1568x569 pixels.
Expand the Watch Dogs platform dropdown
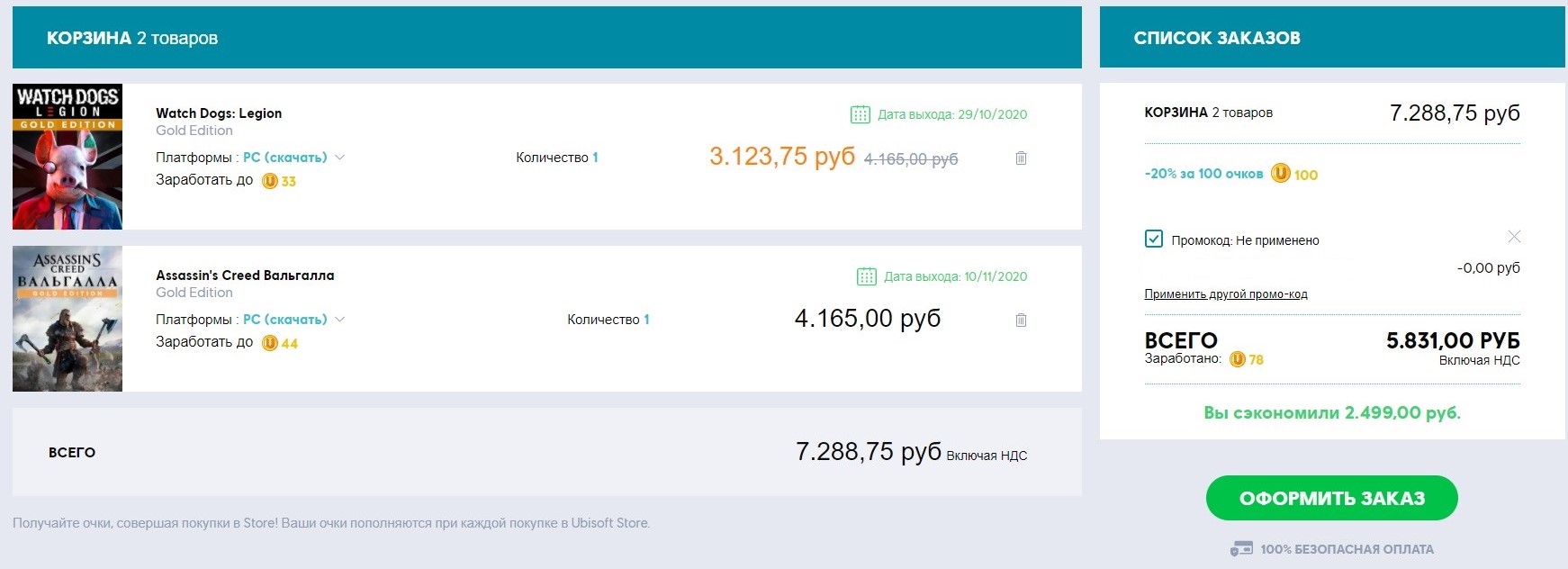340,158
